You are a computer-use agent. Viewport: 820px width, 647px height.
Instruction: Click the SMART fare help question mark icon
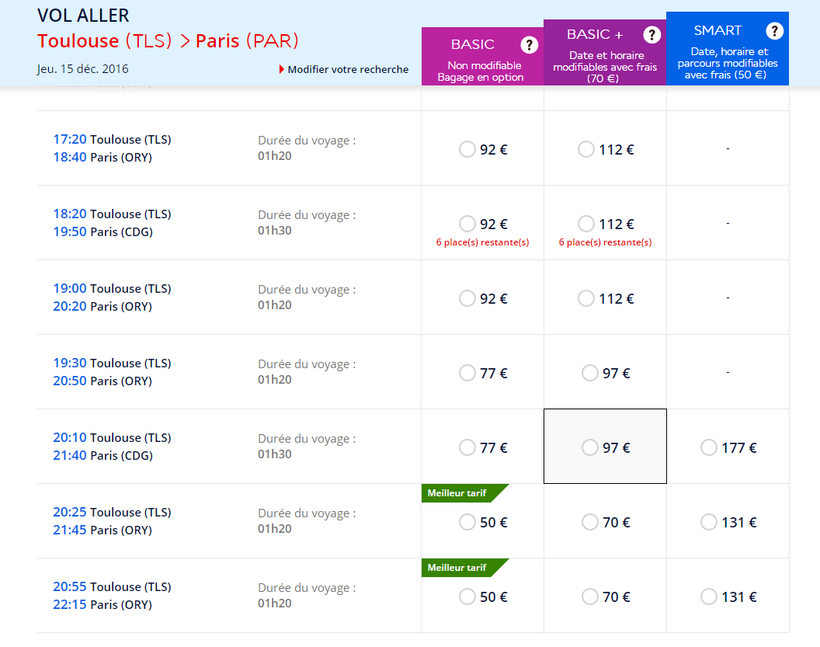coord(774,31)
